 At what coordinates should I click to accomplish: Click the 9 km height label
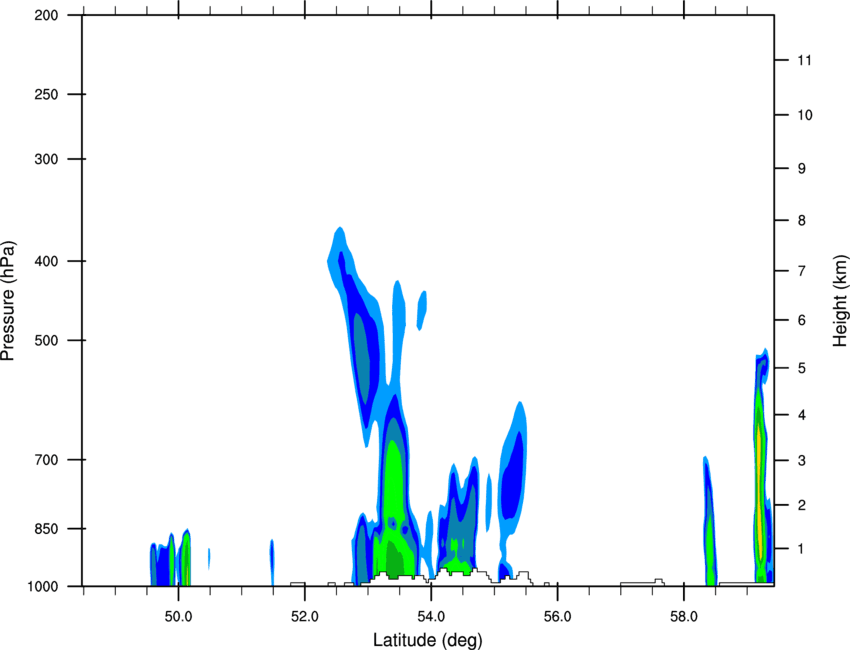click(x=802, y=169)
